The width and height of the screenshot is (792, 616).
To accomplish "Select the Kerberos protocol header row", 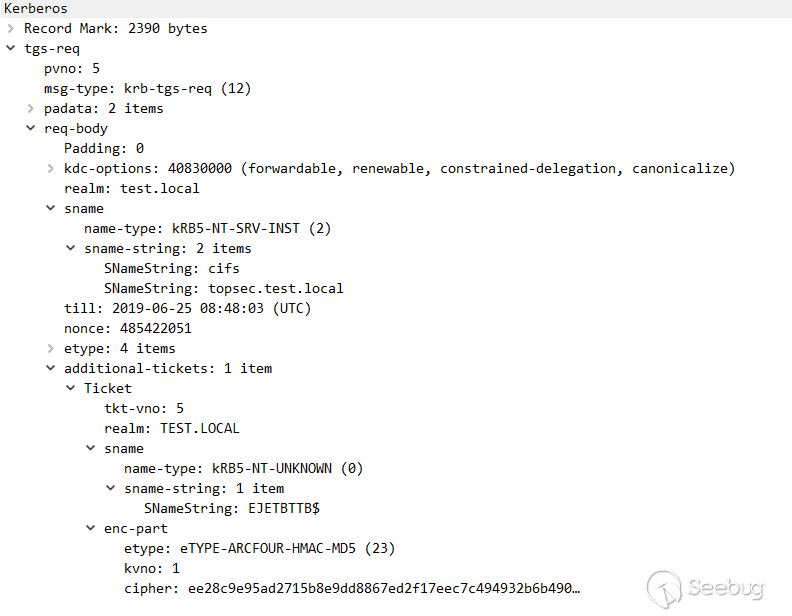I will (36, 8).
